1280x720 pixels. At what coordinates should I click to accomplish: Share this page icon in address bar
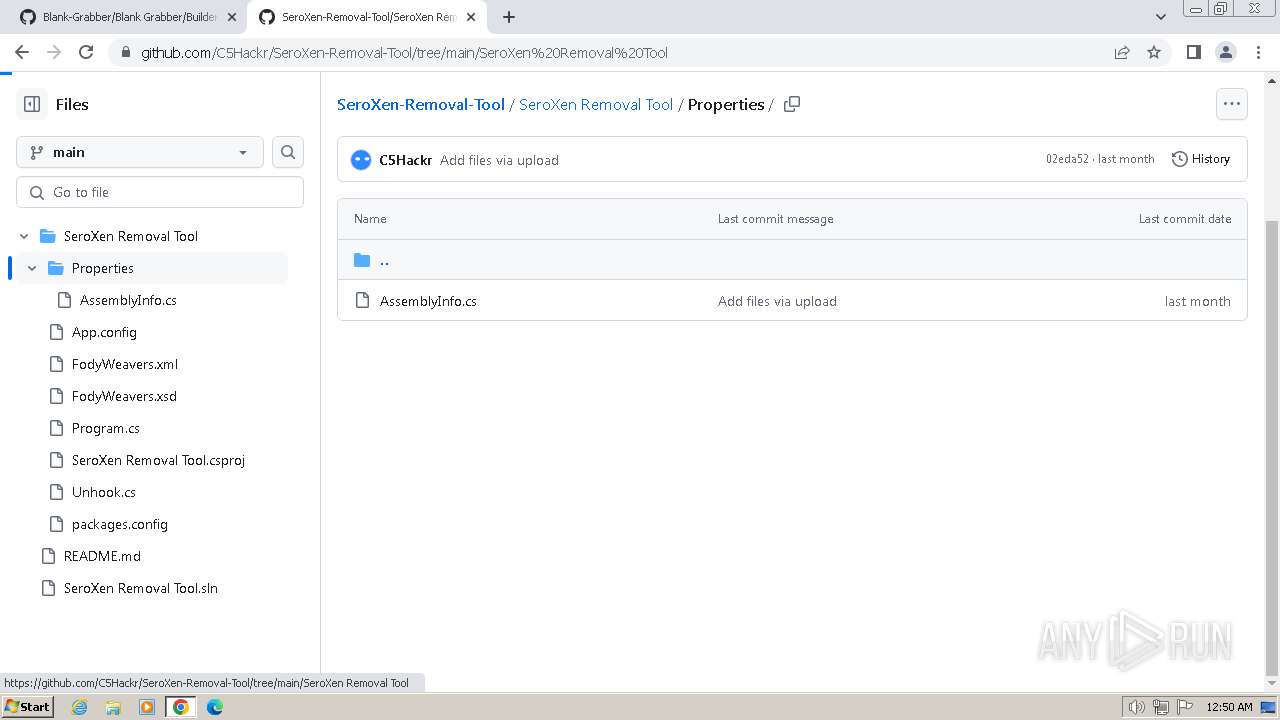click(x=1122, y=52)
